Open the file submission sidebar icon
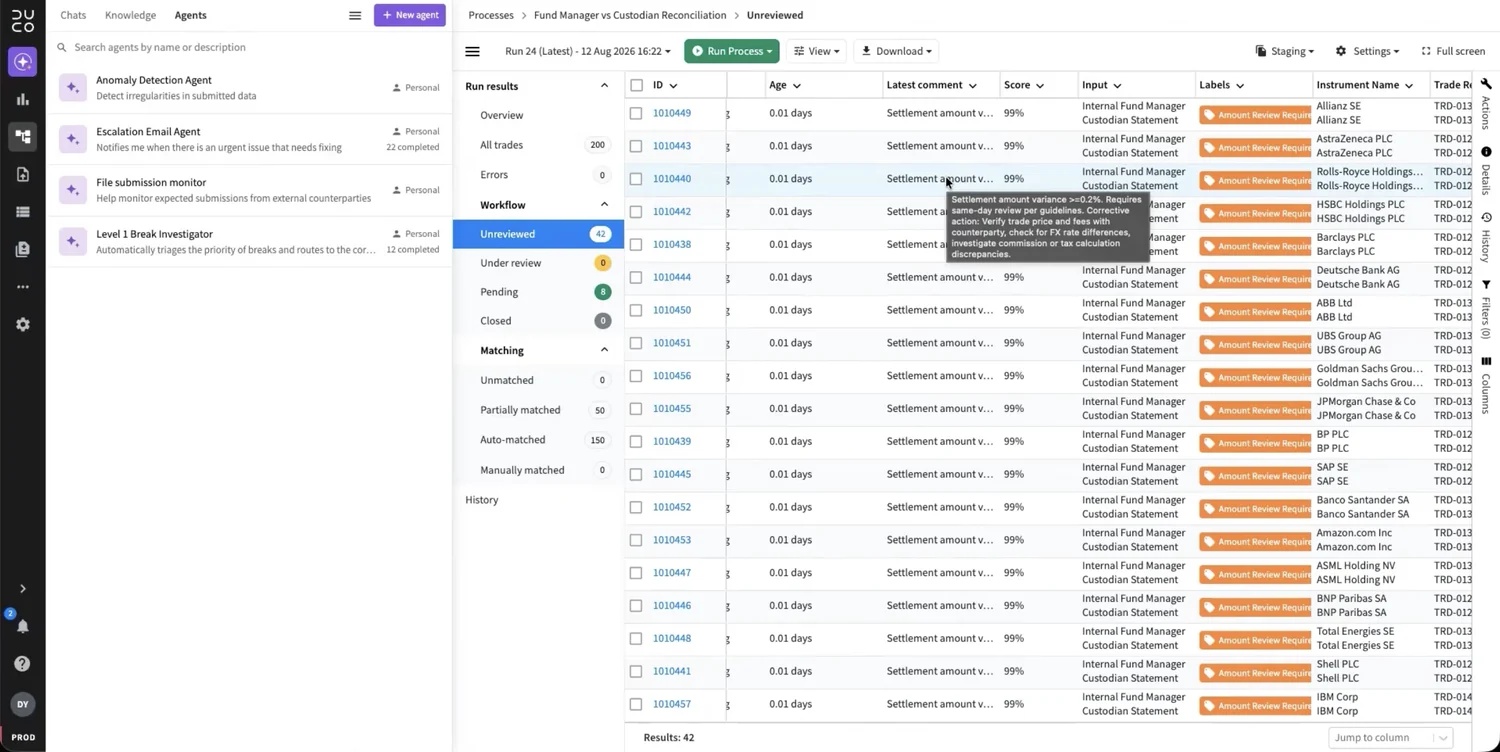This screenshot has height=752, width=1500. tap(22, 174)
